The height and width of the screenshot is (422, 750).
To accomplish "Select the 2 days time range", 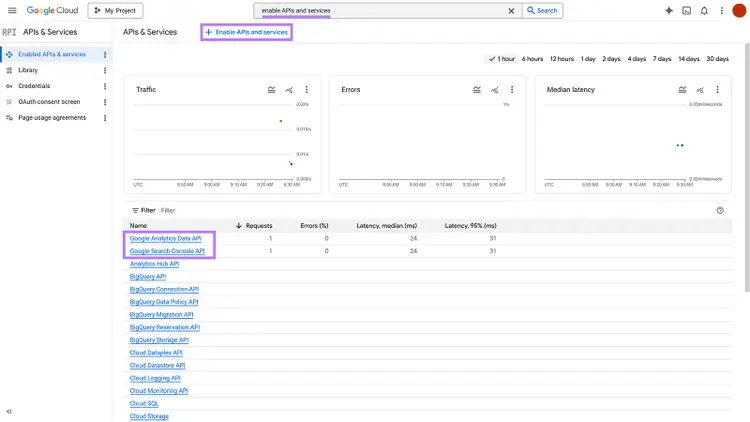I will (x=611, y=59).
